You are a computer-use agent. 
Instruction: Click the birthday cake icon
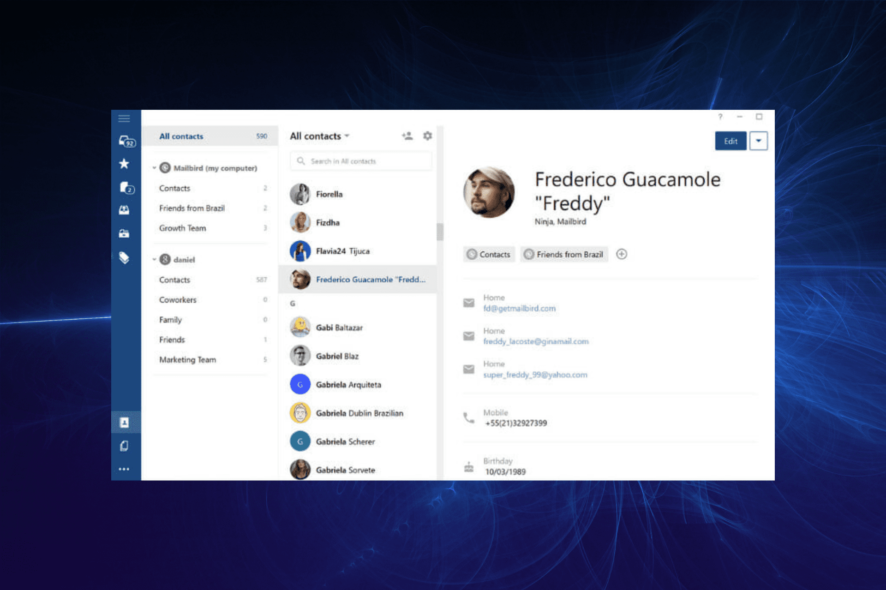point(468,467)
